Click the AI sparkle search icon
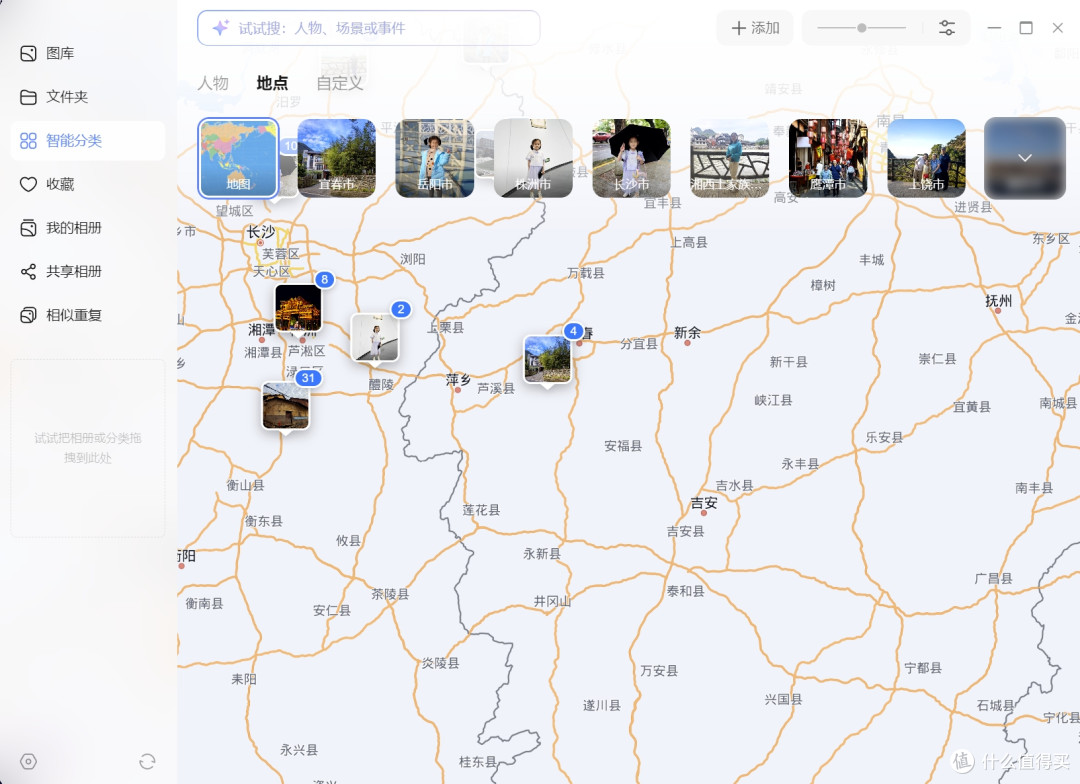 coord(220,28)
